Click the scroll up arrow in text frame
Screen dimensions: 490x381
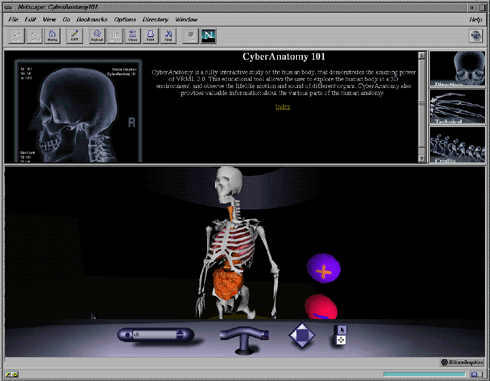point(422,55)
